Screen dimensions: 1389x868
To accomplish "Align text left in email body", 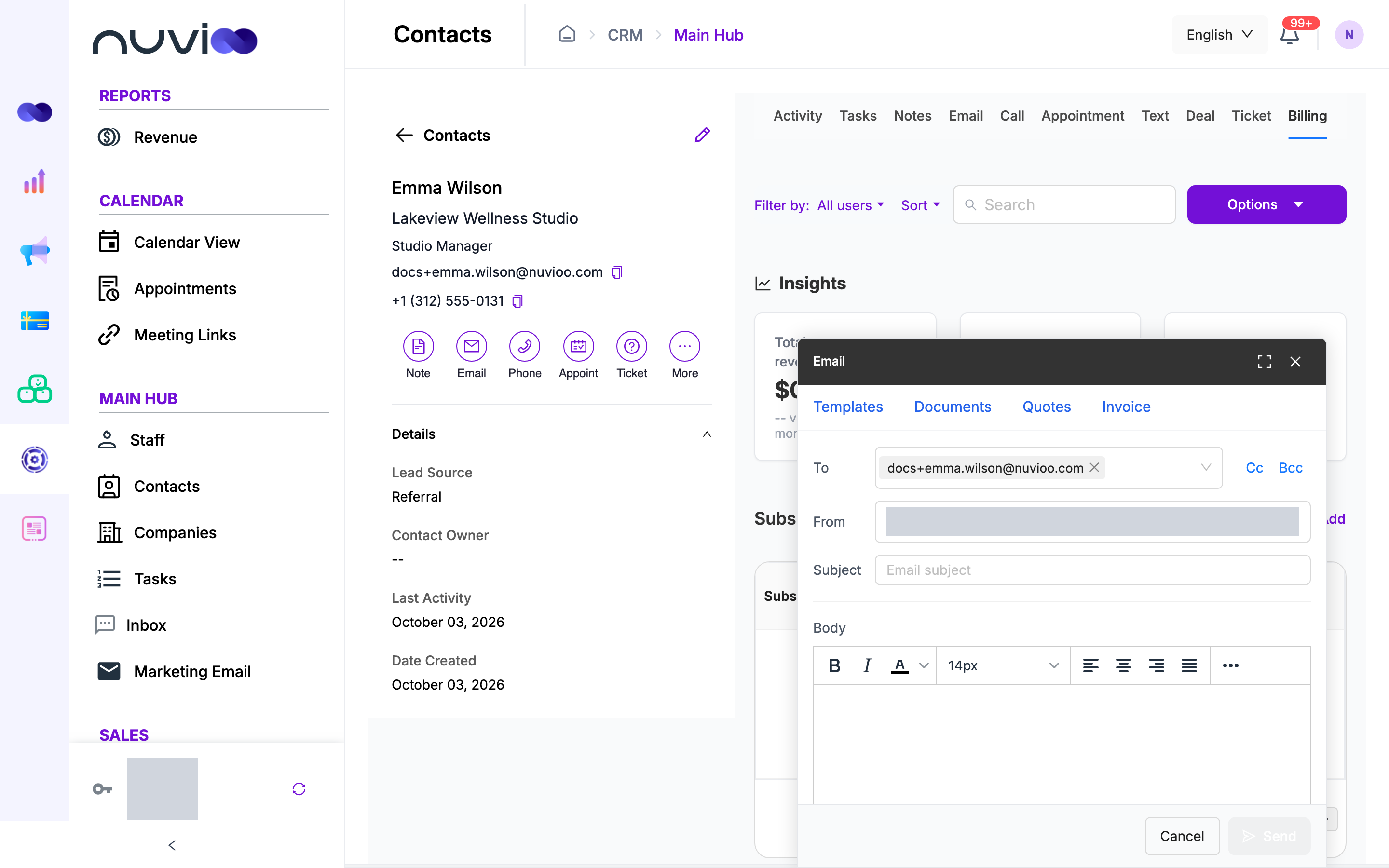I will click(1090, 665).
